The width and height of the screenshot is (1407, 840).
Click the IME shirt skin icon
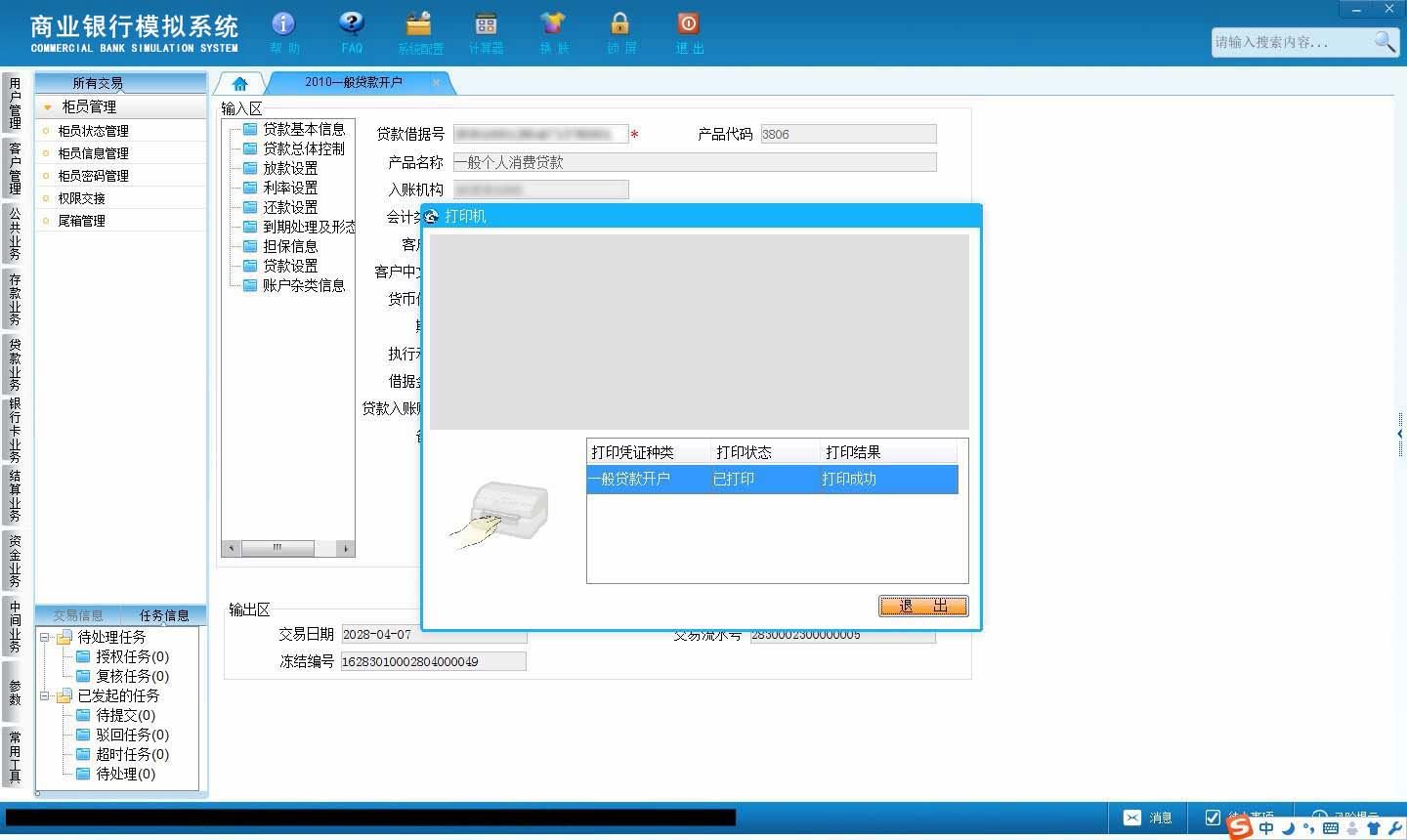coord(1374,828)
